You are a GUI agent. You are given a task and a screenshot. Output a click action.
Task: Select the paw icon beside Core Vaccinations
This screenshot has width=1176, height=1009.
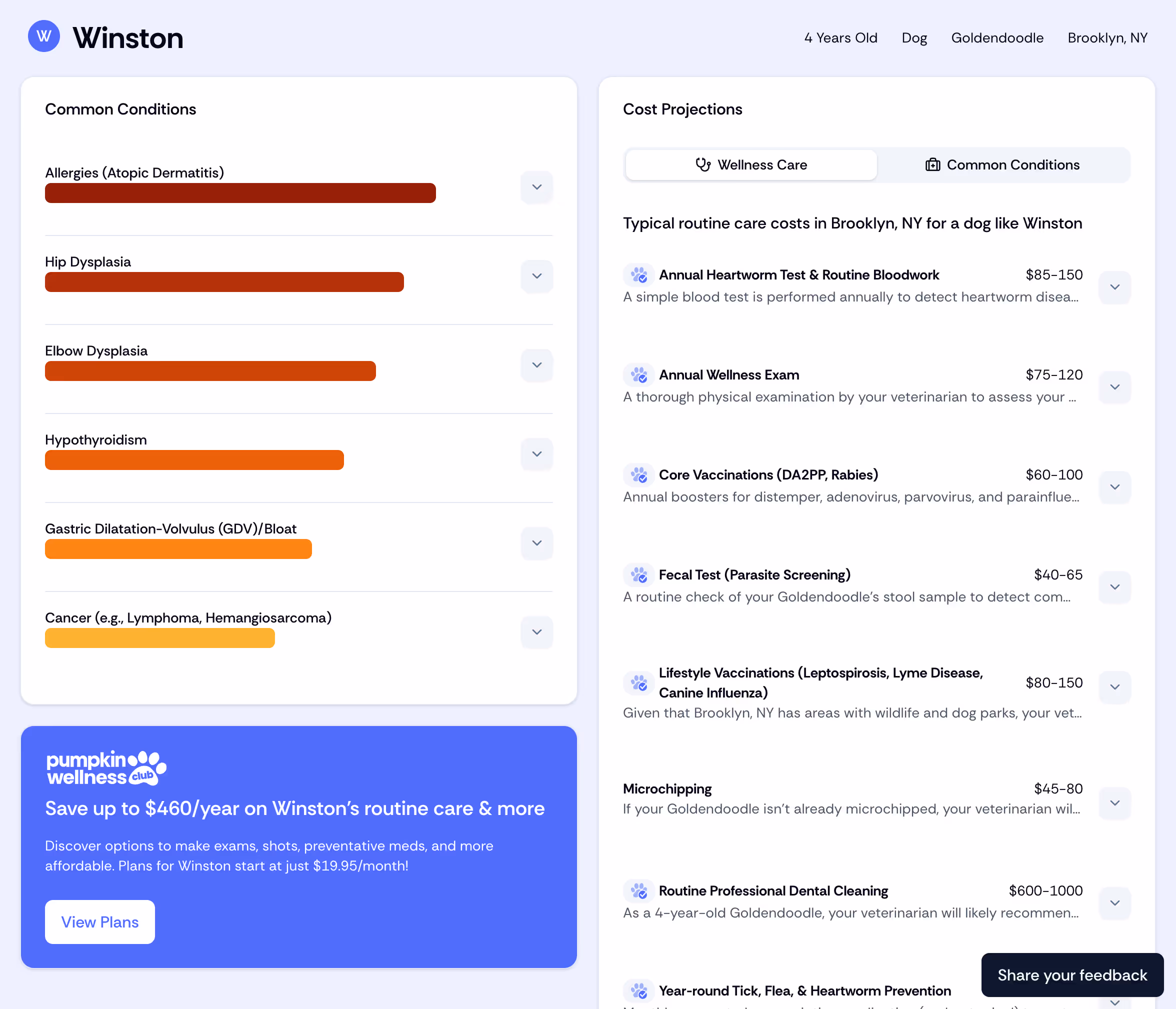[639, 475]
